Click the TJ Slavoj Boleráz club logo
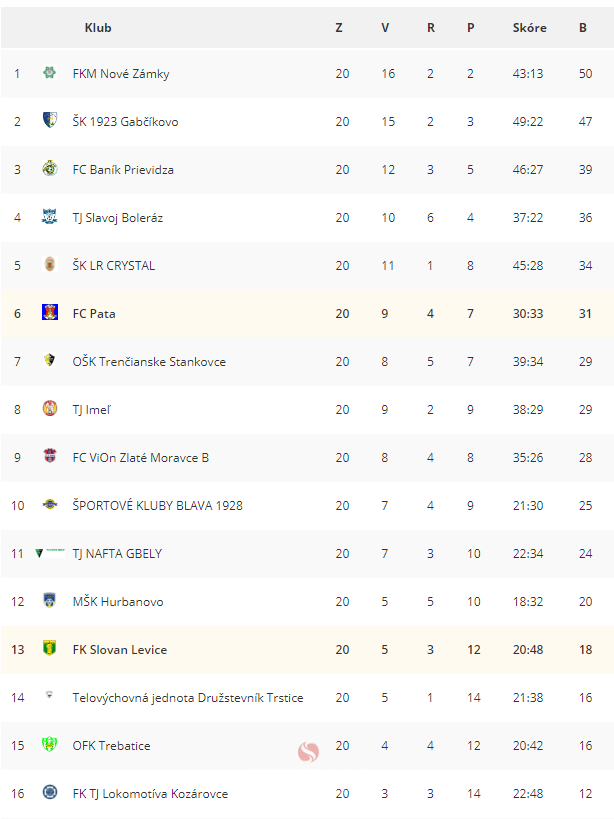Viewport: 614px width, 819px height. (x=50, y=216)
